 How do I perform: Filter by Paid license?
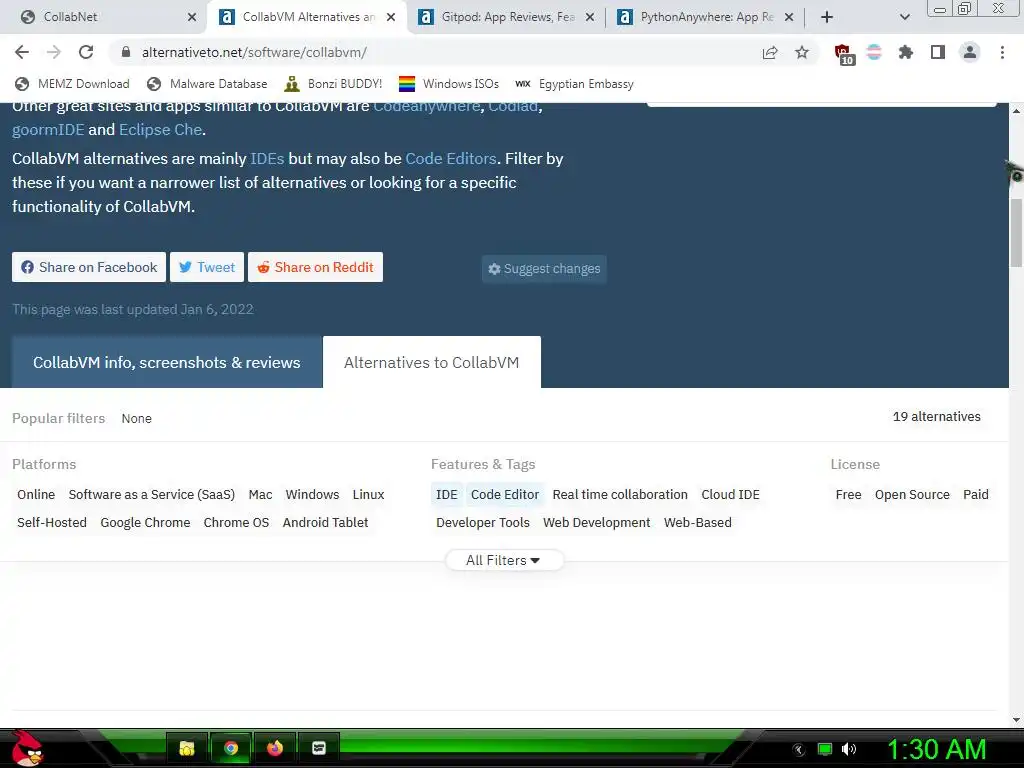coord(976,494)
